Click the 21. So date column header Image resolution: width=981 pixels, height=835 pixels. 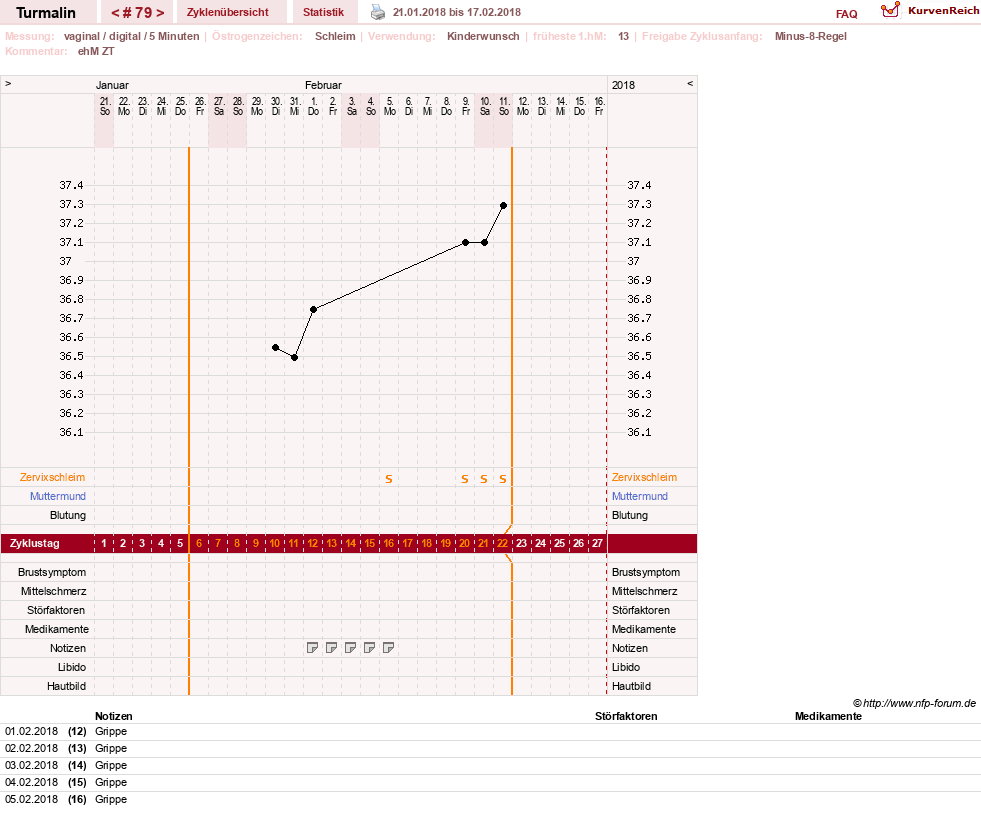(x=104, y=106)
